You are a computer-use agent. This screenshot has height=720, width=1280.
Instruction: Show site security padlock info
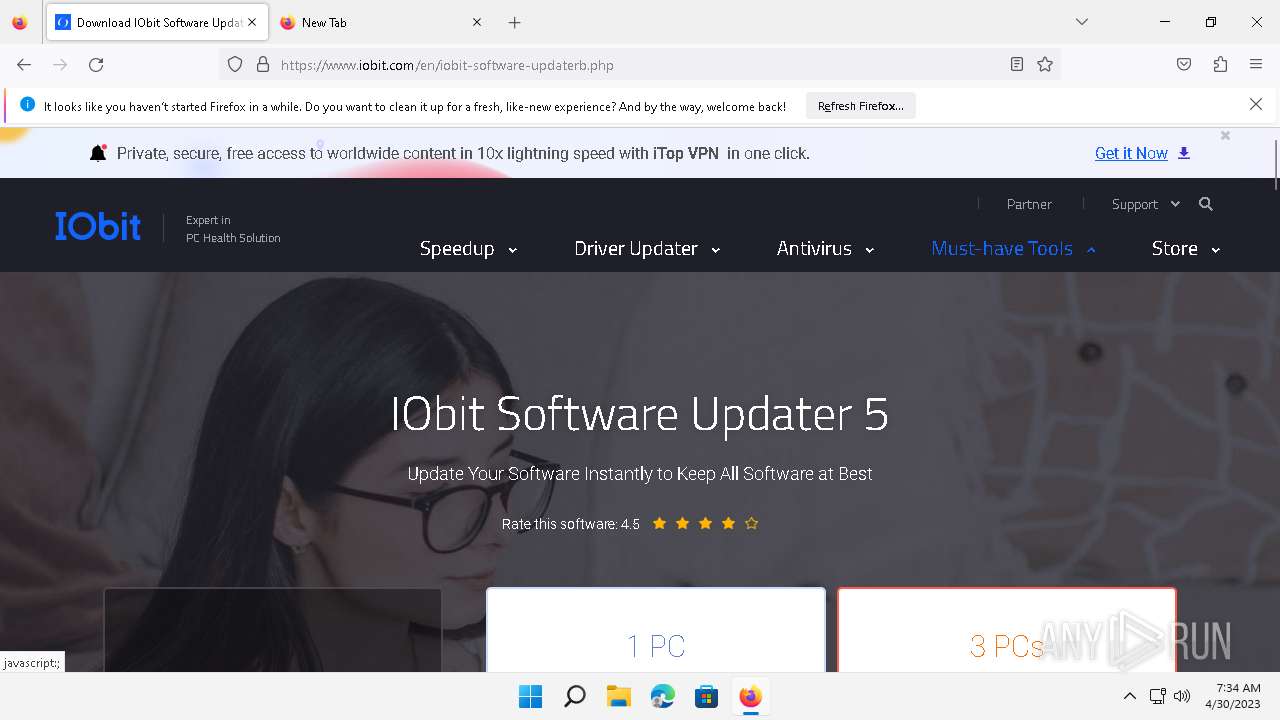tap(263, 64)
